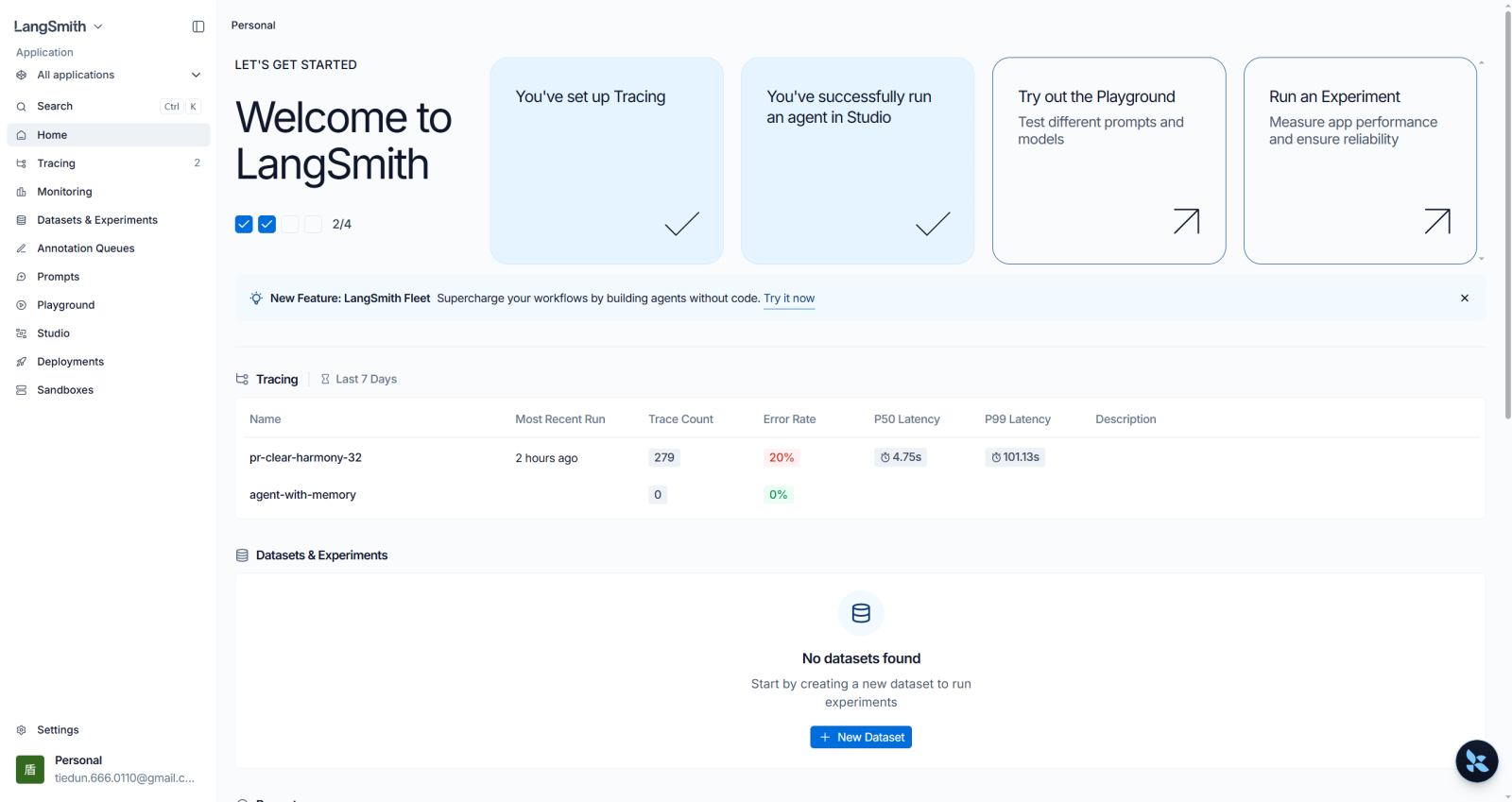Click the Datasets & Experiments section heading
Viewport: 1512px width, 802px height.
tap(321, 555)
